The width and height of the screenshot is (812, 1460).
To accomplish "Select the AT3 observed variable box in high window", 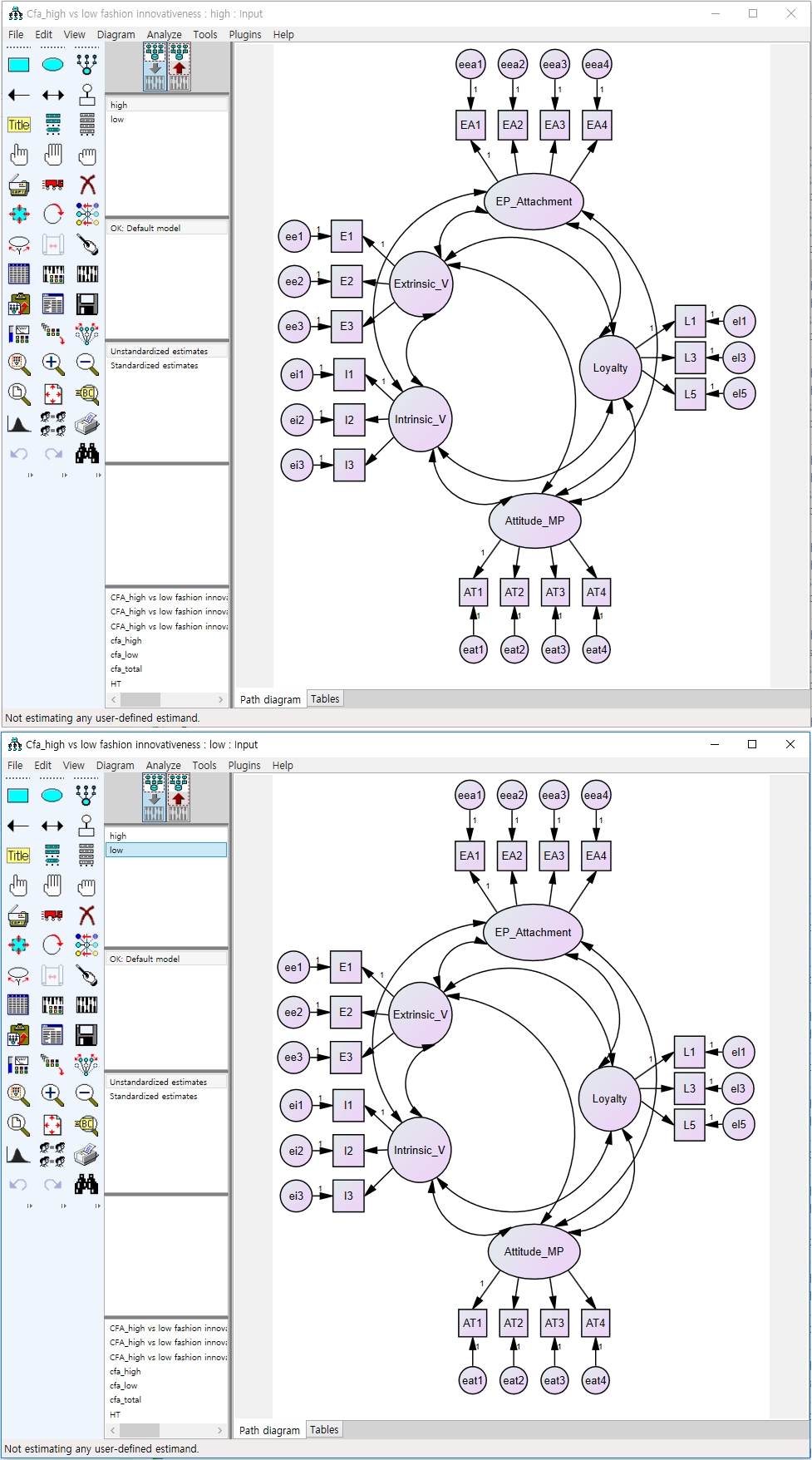I will coord(555,592).
